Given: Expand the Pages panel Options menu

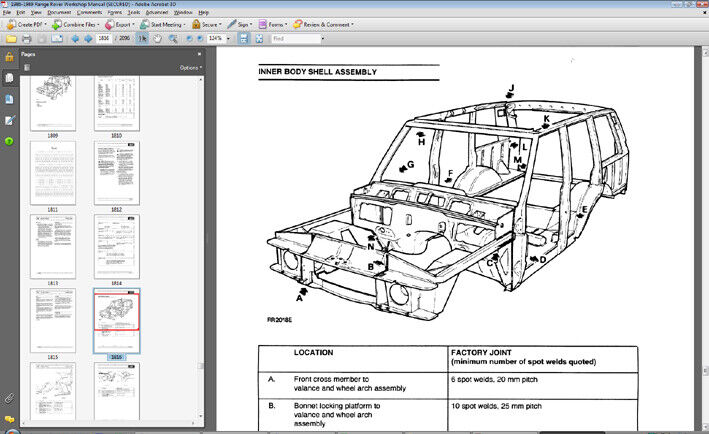Looking at the screenshot, I should [x=190, y=68].
